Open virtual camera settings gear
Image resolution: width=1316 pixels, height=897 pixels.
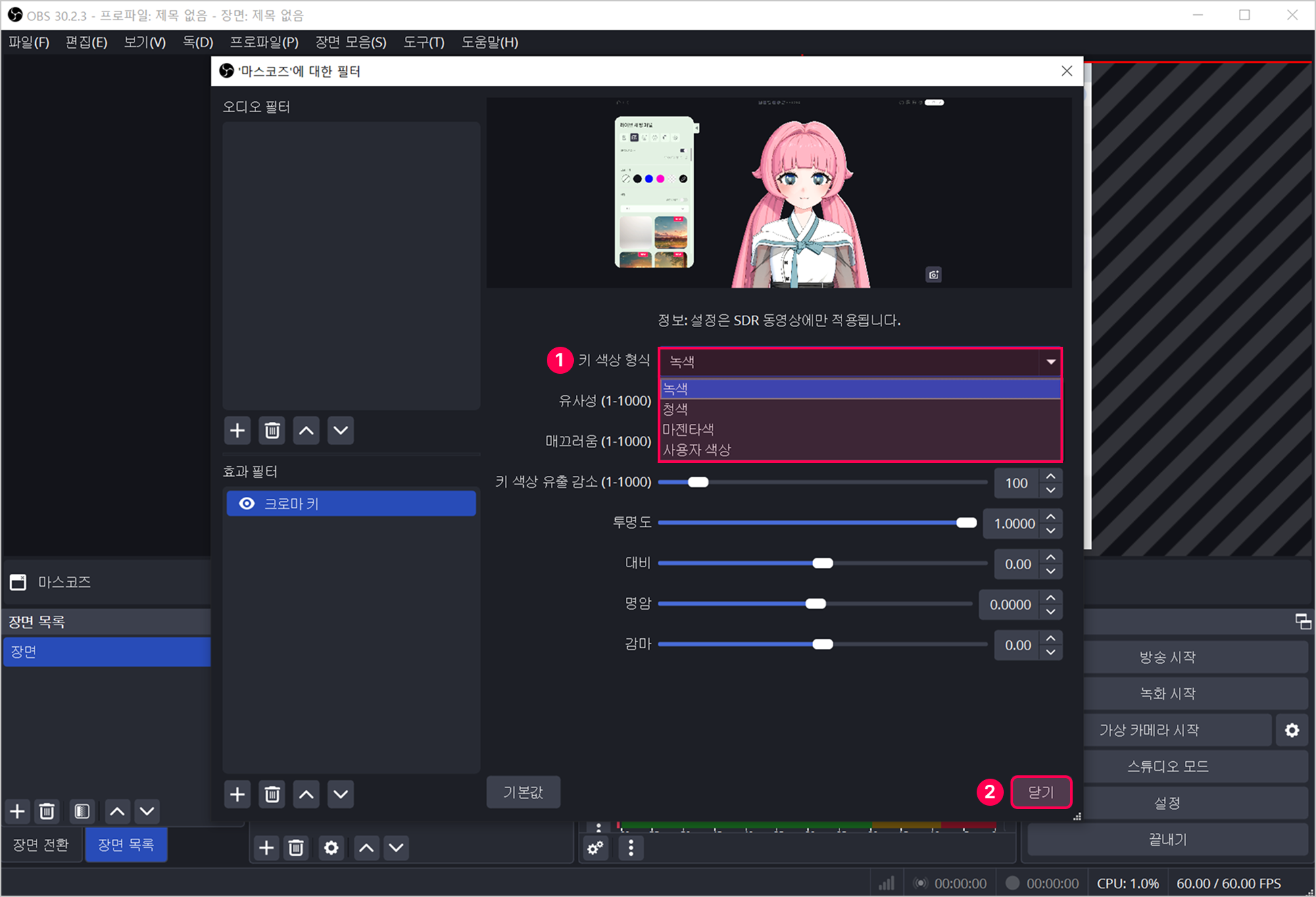[x=1292, y=730]
